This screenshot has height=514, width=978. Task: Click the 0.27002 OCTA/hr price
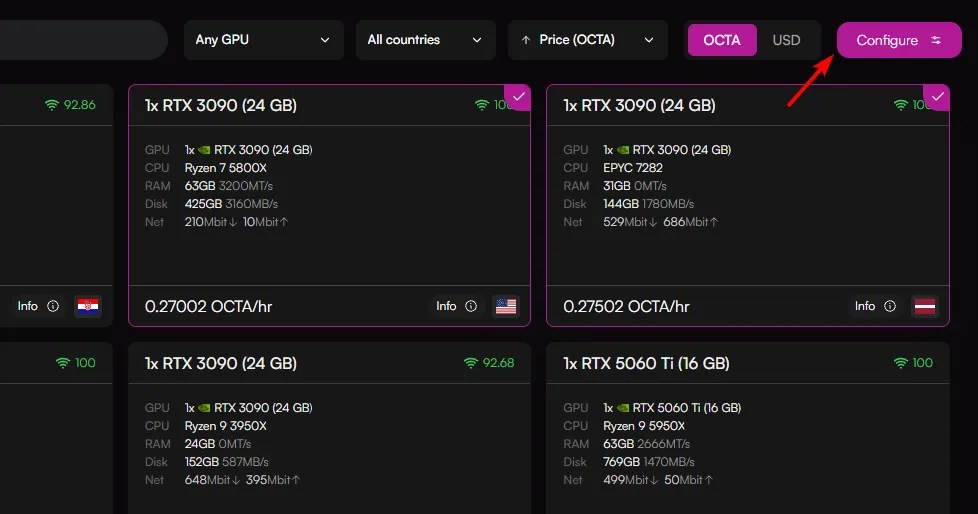pos(208,306)
